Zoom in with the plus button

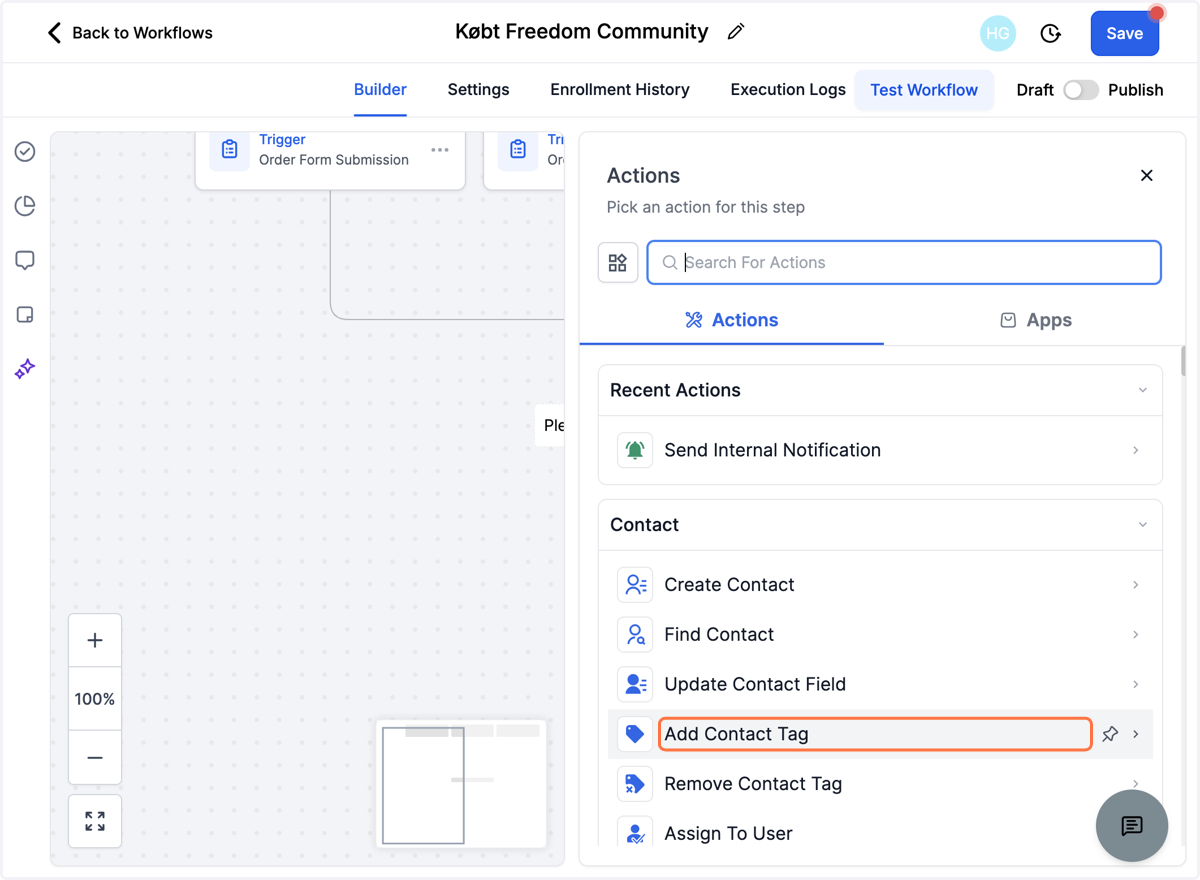pos(95,641)
